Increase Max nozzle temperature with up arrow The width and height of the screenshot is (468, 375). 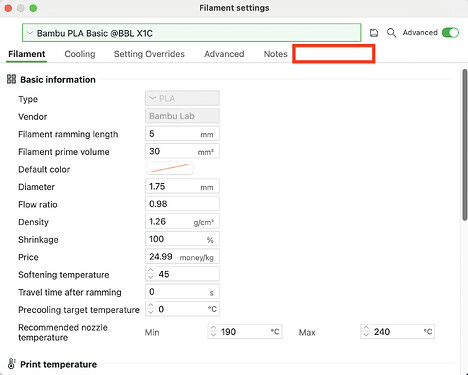pyautogui.click(x=366, y=328)
